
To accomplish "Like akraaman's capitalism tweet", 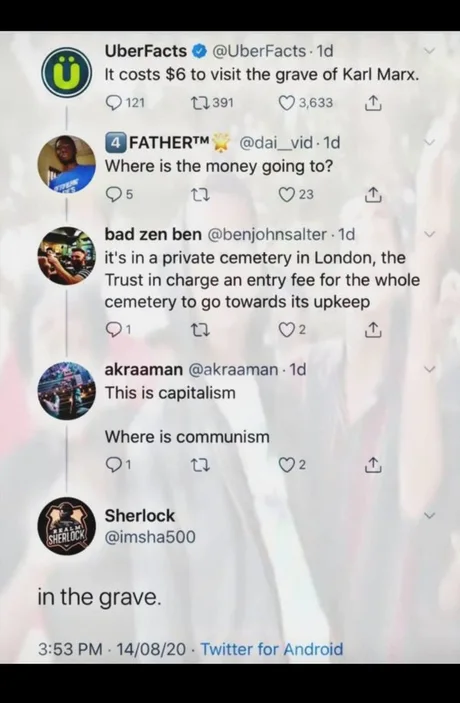I will pyautogui.click(x=293, y=466).
